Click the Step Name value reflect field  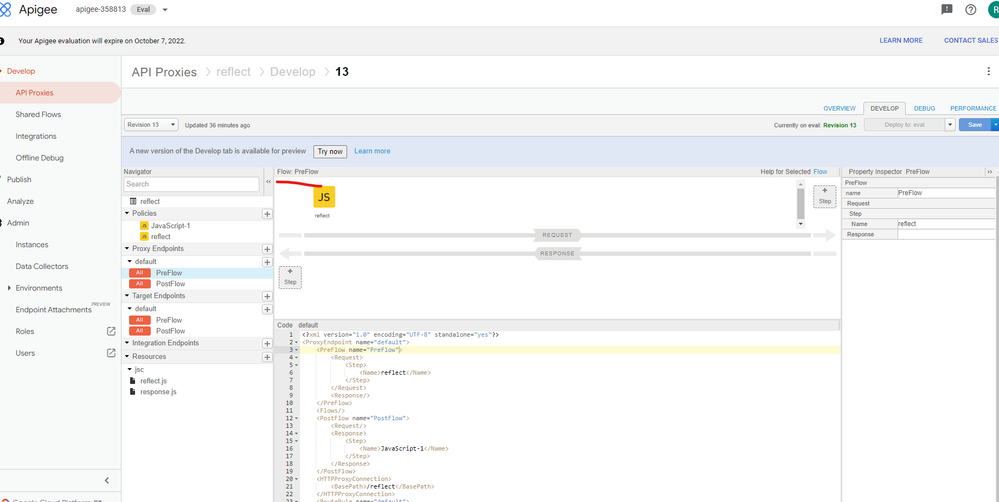click(x=945, y=224)
